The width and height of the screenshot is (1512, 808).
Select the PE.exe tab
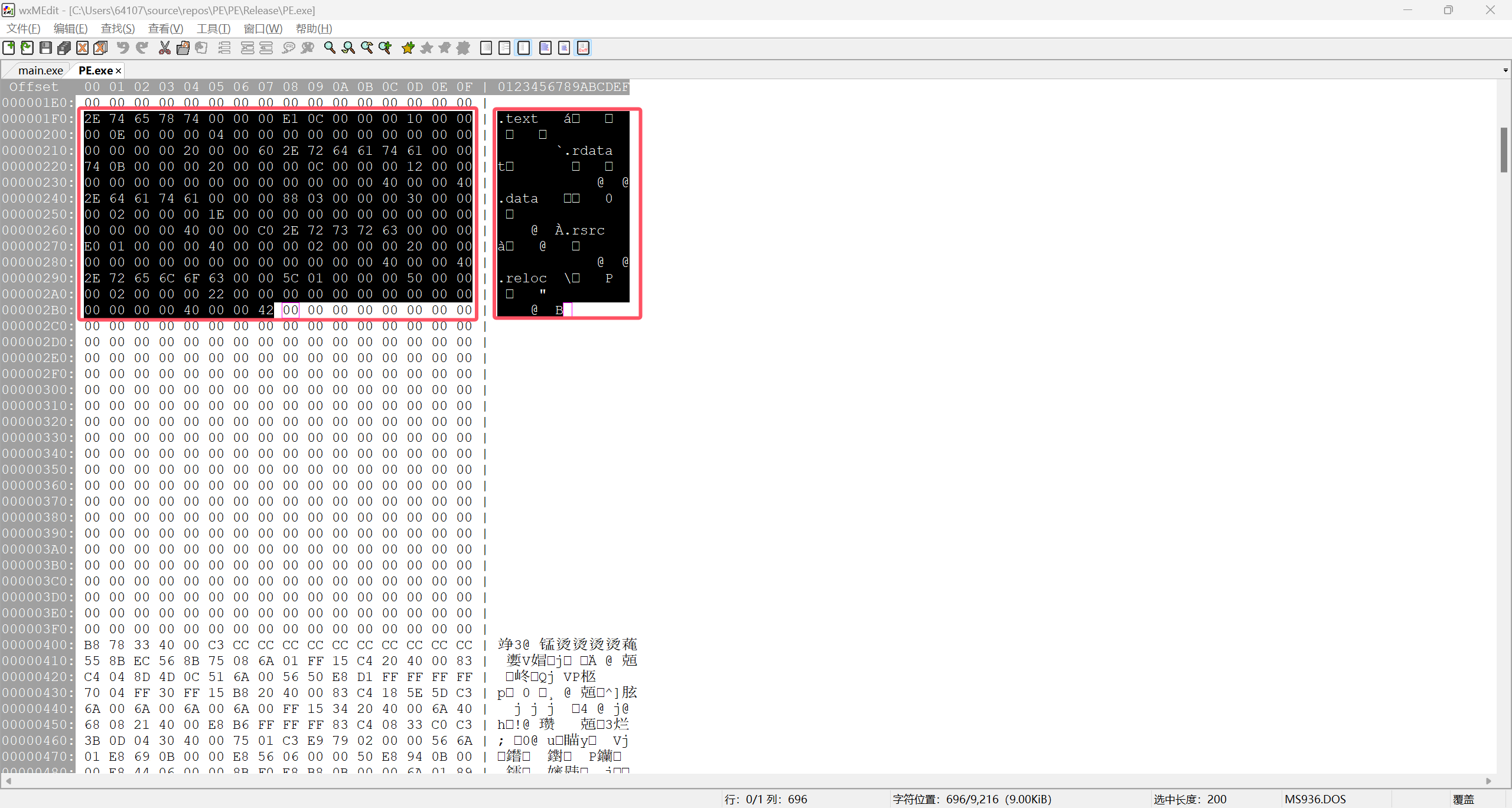coord(95,70)
